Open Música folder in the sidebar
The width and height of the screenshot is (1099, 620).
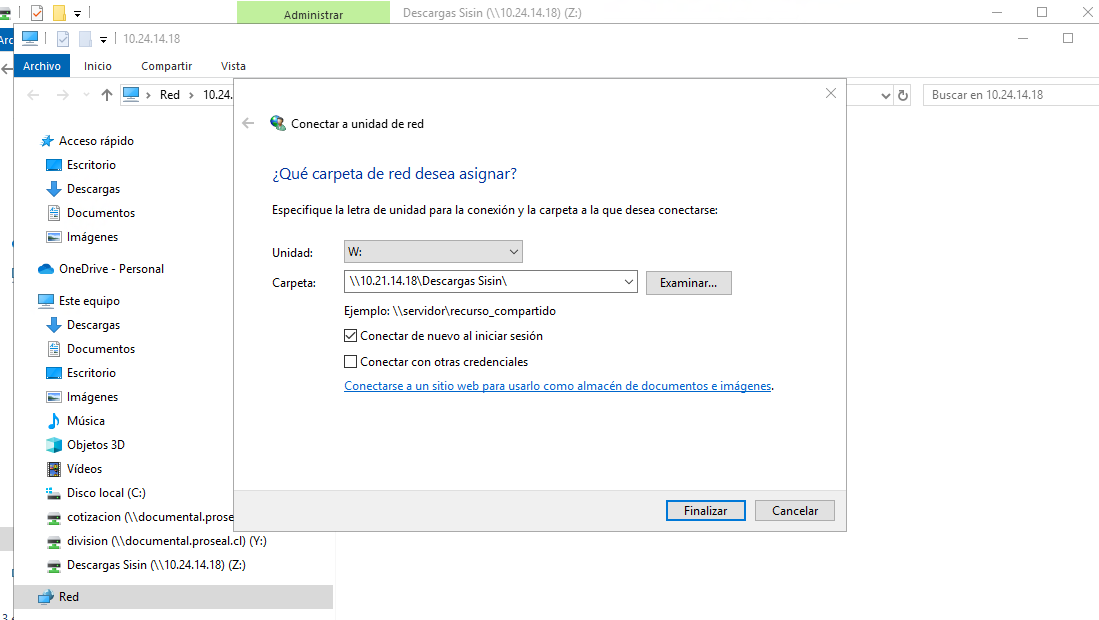click(x=85, y=421)
